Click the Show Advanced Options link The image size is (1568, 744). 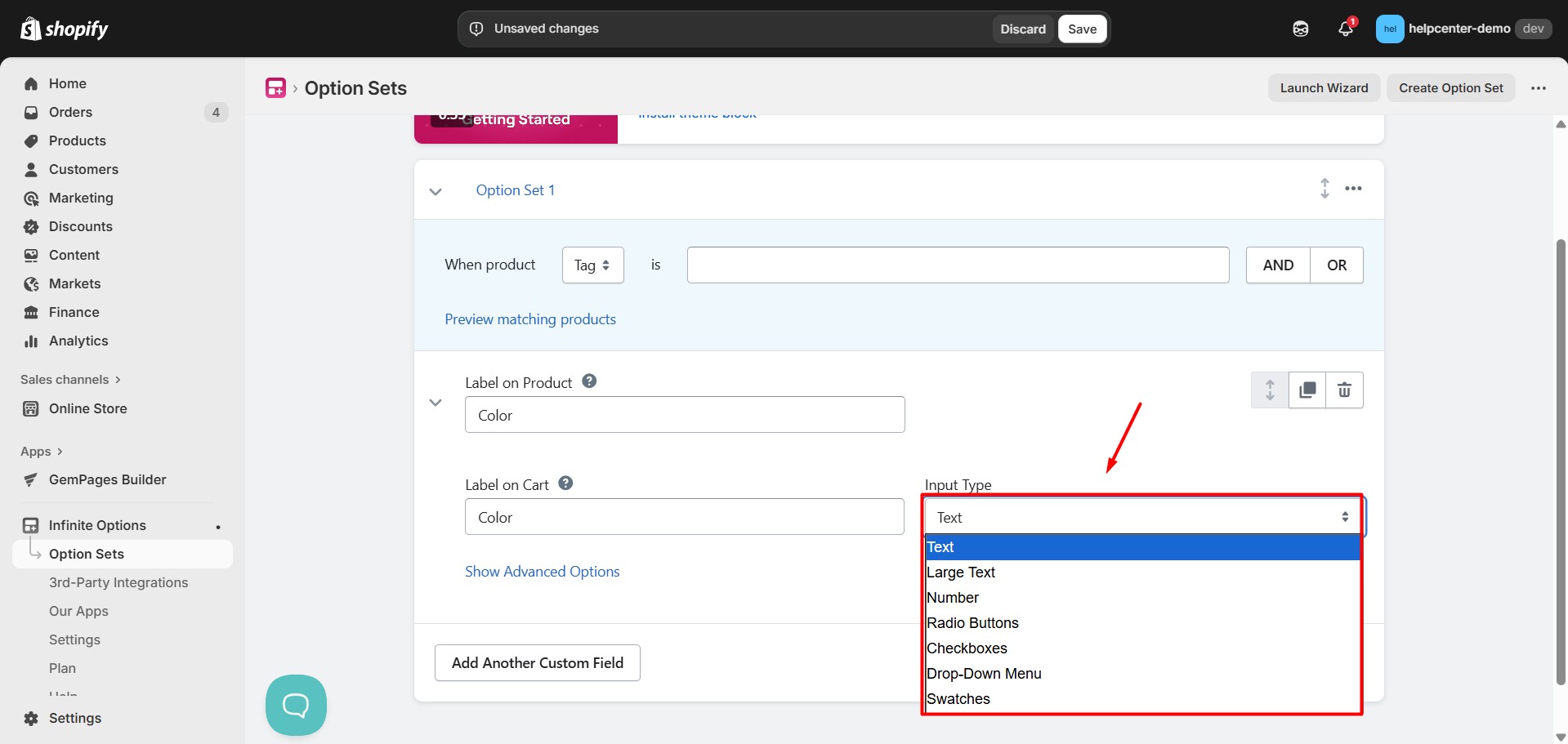(x=542, y=572)
